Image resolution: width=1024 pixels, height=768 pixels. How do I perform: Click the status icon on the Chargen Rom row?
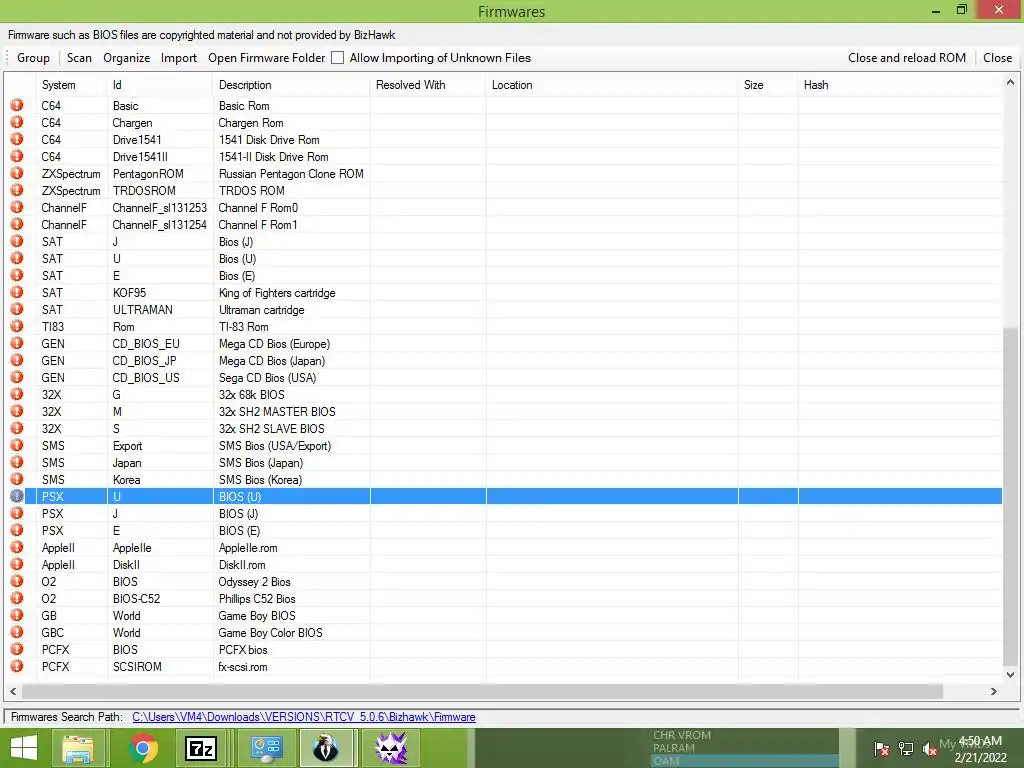[x=17, y=122]
